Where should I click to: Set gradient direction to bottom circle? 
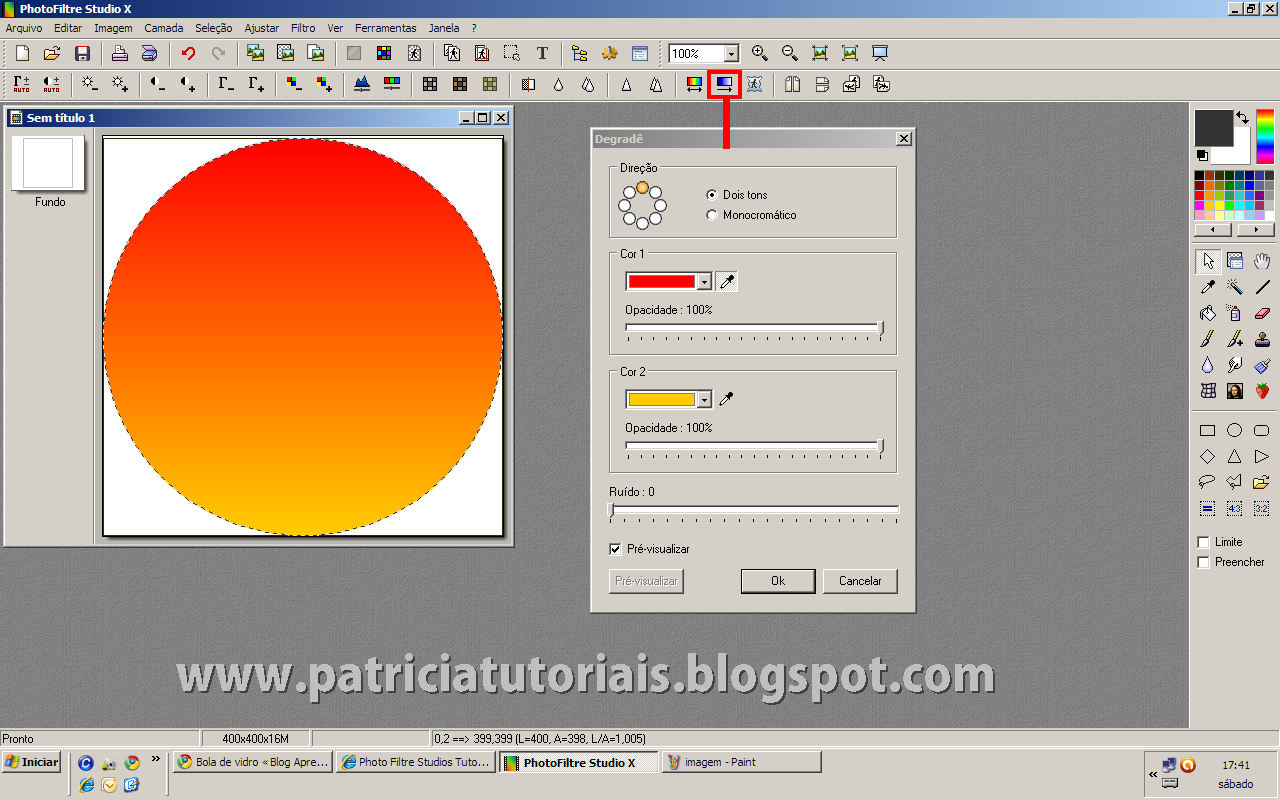coord(642,224)
